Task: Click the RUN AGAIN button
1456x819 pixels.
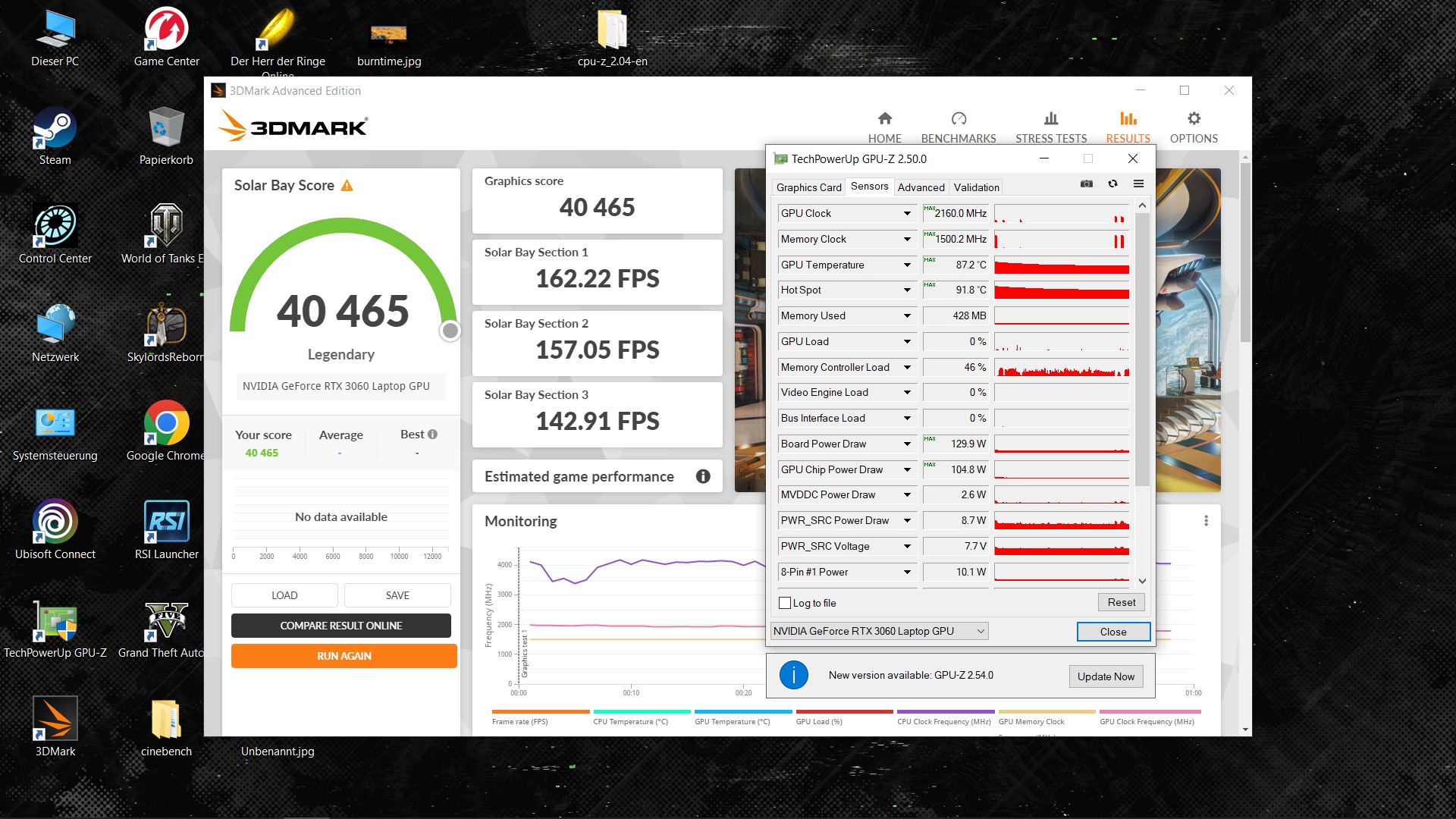Action: point(344,656)
